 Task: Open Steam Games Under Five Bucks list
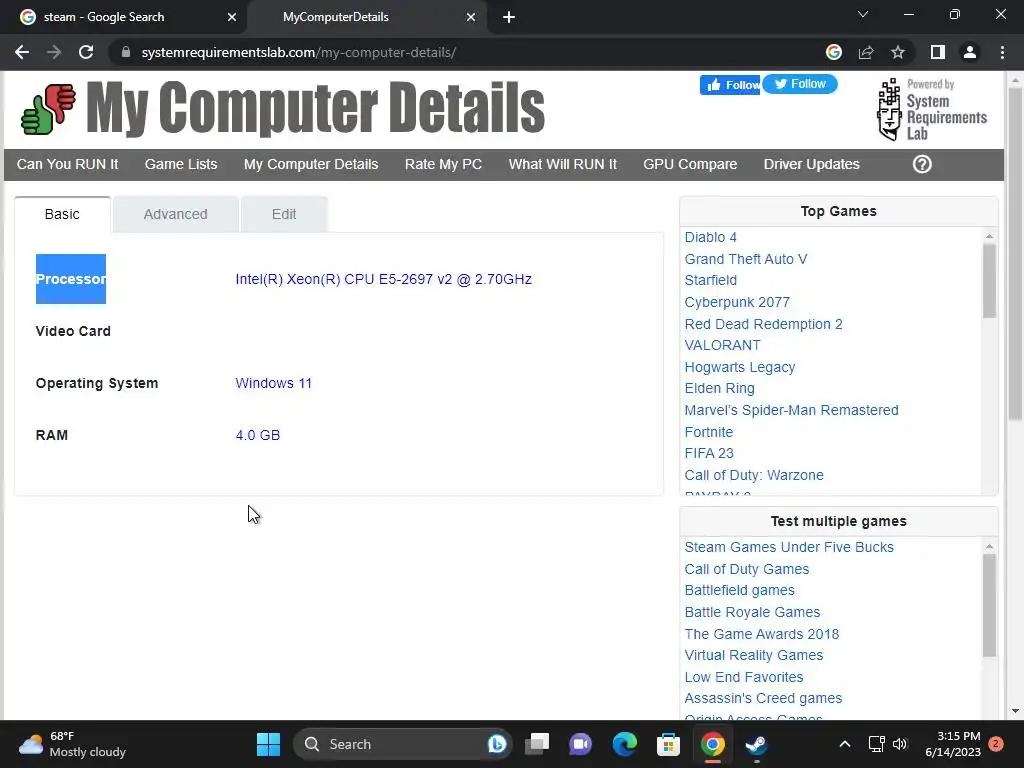tap(789, 547)
